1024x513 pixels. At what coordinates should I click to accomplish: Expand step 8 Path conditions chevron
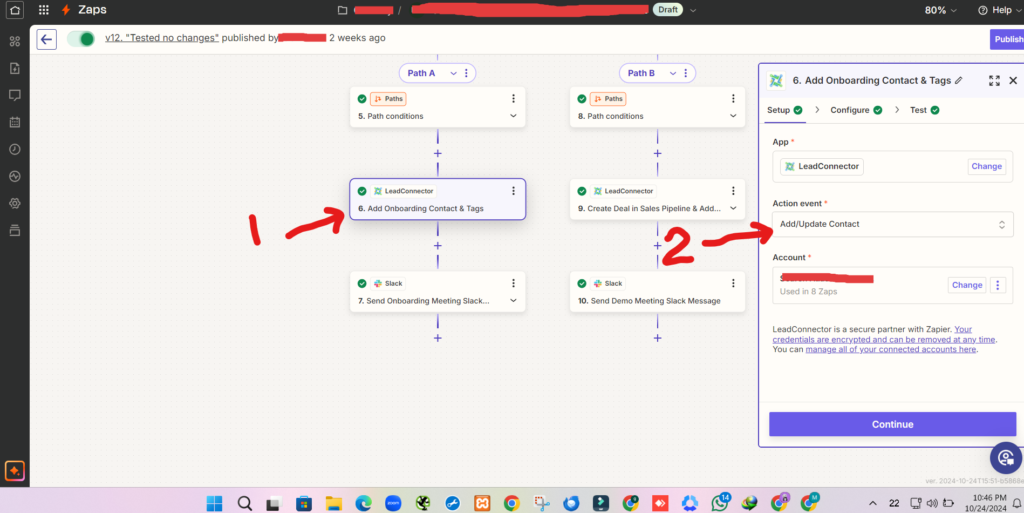733,116
